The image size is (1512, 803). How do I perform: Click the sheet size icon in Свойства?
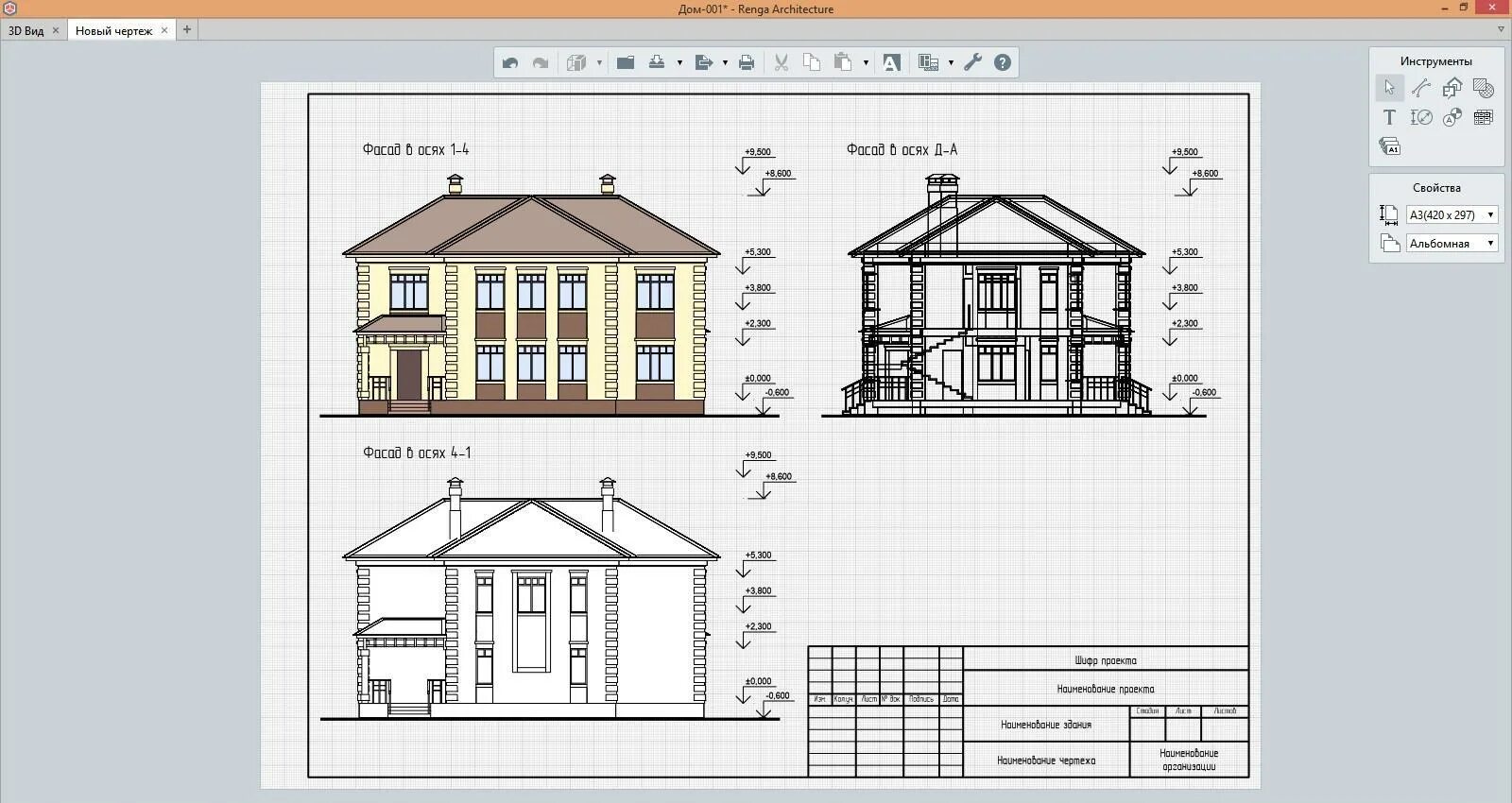(1388, 214)
